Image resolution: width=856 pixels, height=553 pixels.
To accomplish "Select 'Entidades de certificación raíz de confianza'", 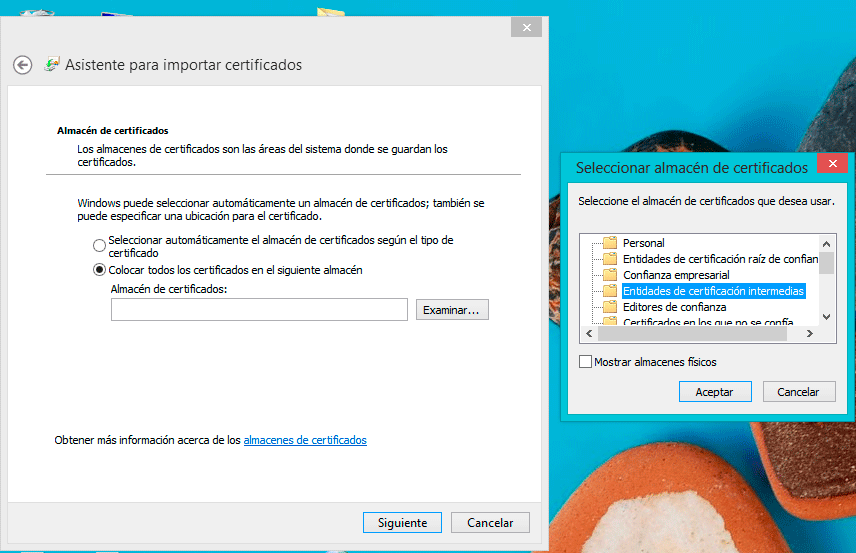I will 721,259.
